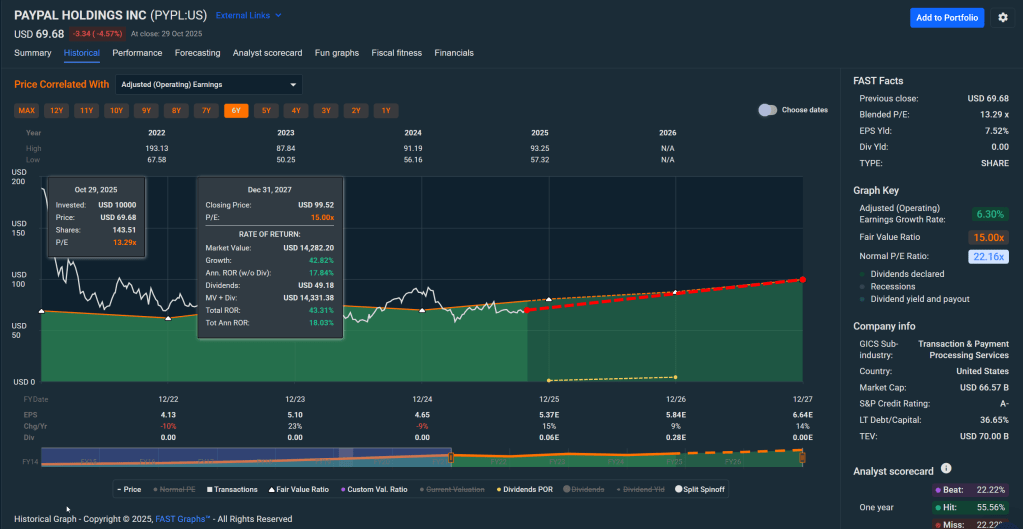The height and width of the screenshot is (529, 1023).
Task: Expand the External Links dropdown
Action: [x=249, y=16]
